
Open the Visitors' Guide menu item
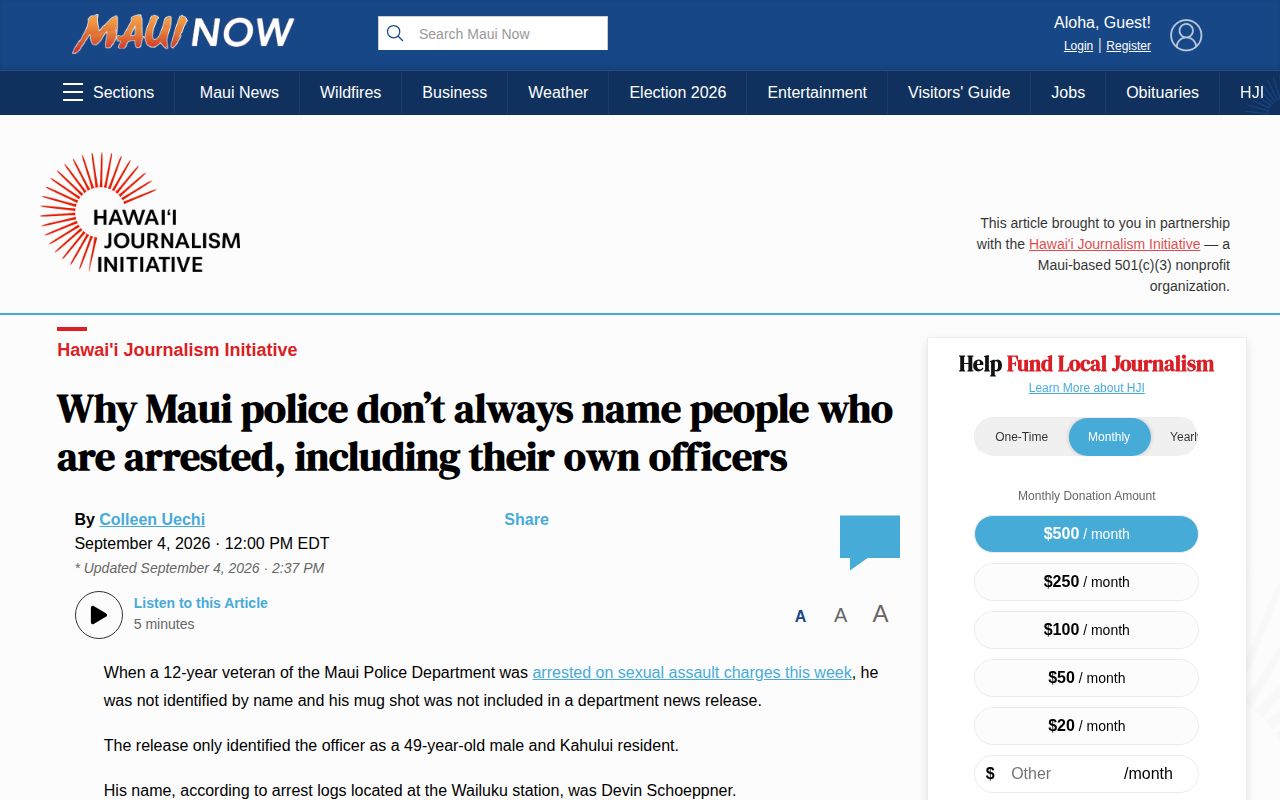959,92
